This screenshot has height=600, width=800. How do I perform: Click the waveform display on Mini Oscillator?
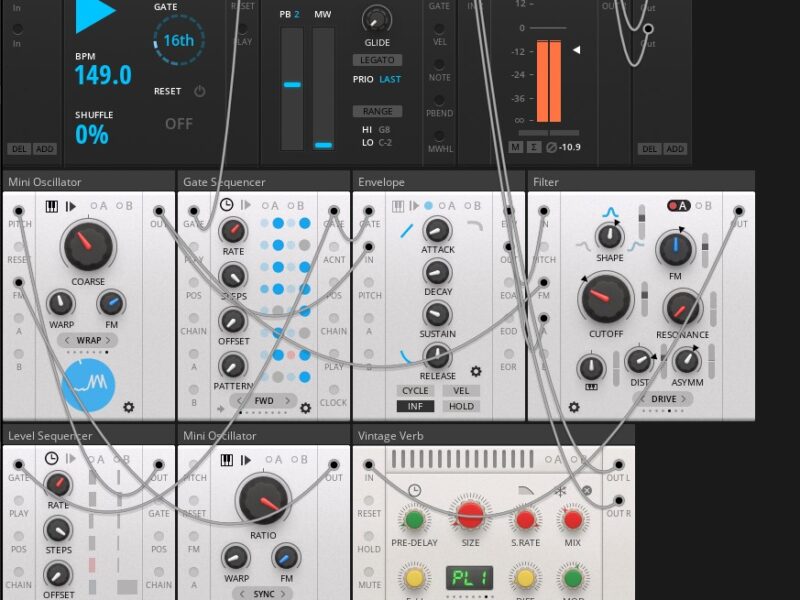(88, 385)
